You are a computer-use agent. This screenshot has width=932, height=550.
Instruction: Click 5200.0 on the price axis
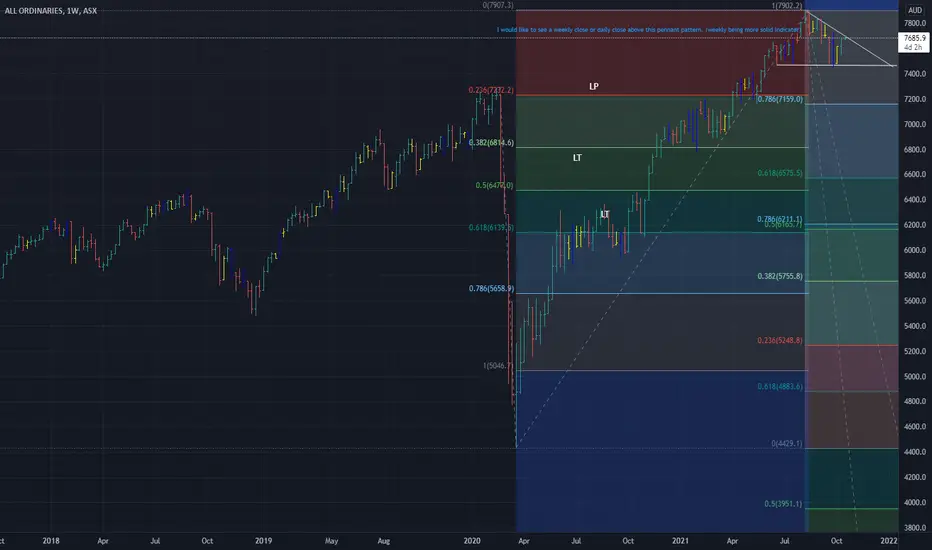915,351
